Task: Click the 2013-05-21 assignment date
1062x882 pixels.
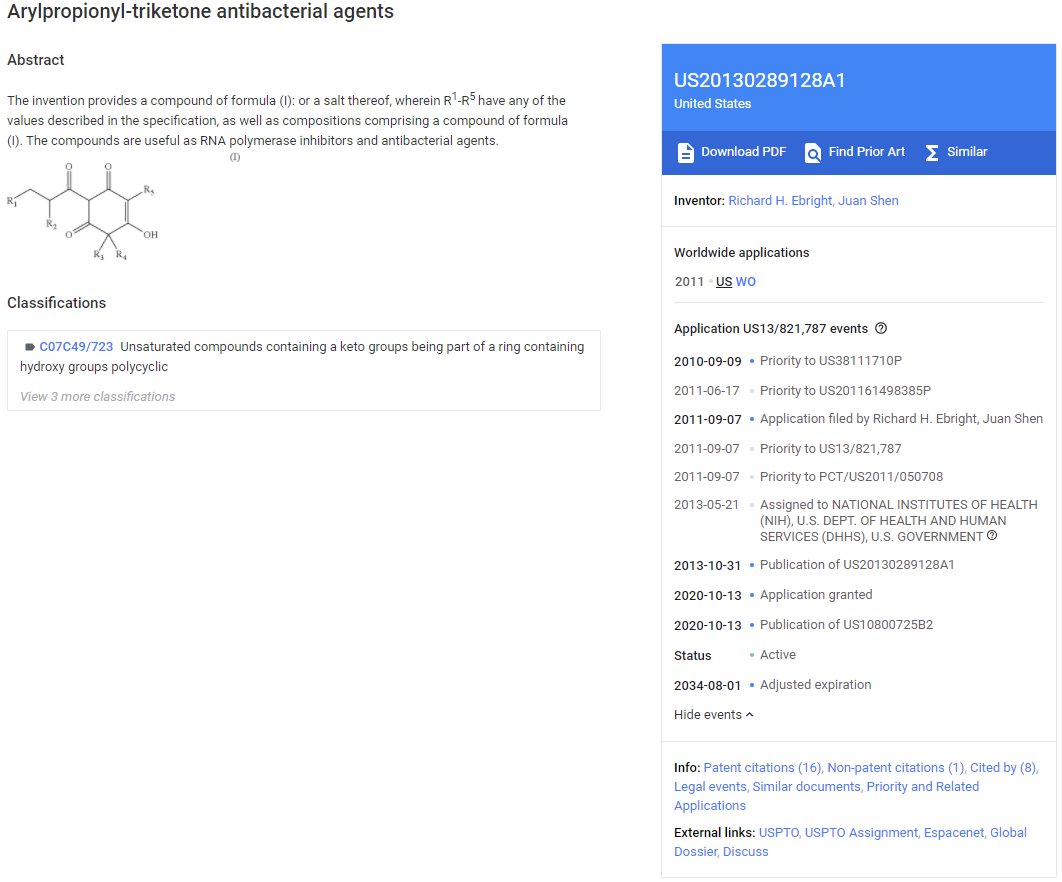Action: (x=706, y=505)
